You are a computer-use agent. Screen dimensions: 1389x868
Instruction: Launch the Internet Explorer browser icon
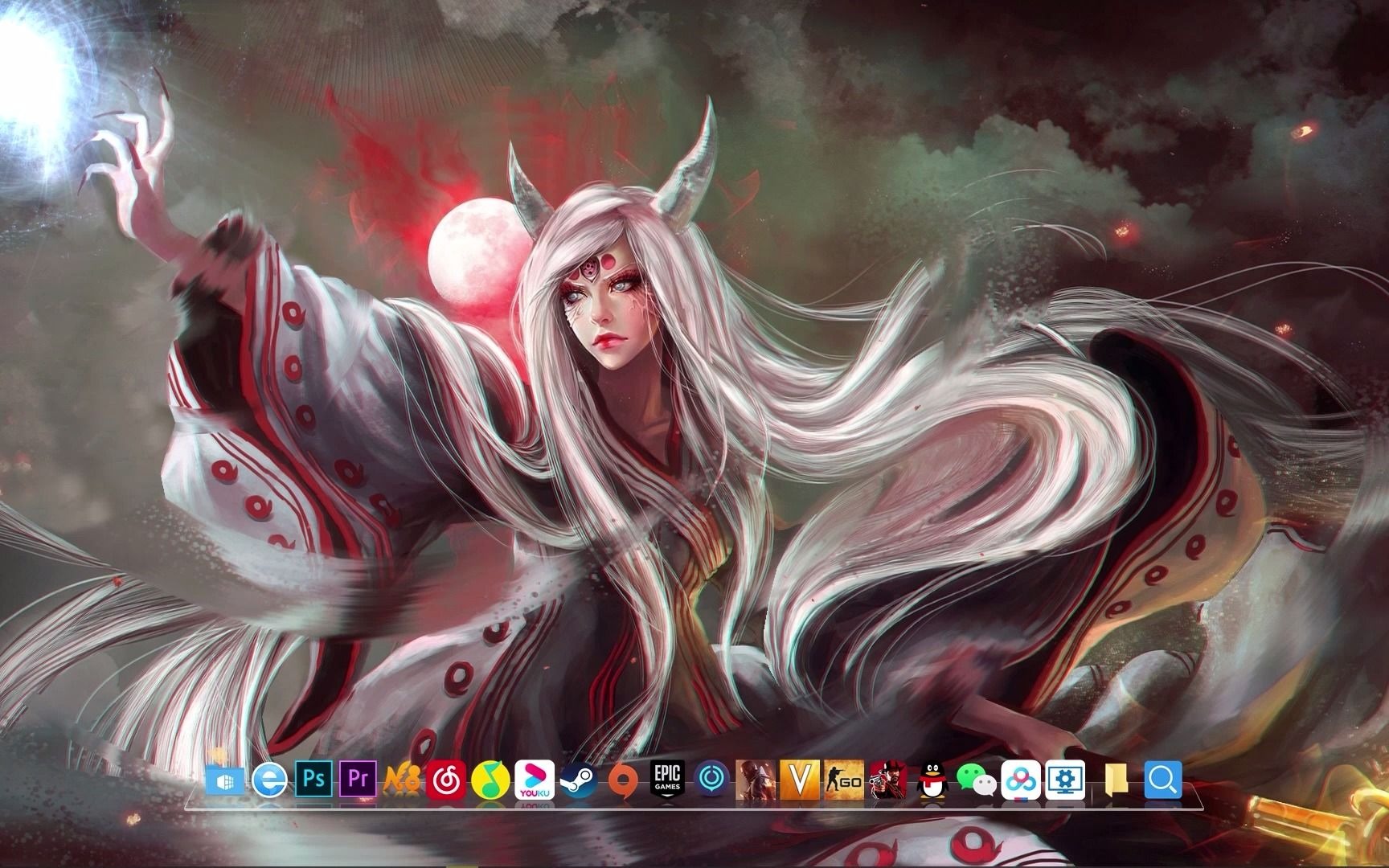coord(270,780)
